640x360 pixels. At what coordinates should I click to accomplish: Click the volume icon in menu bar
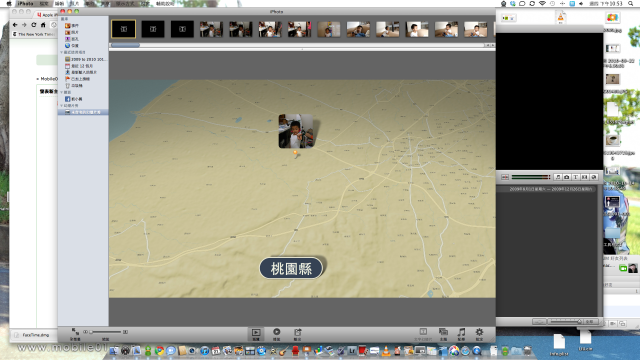[x=581, y=3]
